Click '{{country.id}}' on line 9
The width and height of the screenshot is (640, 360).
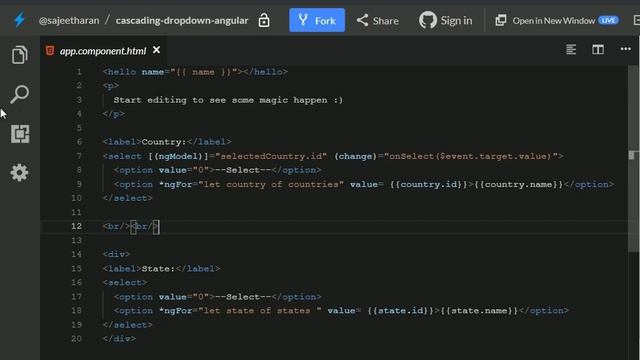pyautogui.click(x=428, y=184)
